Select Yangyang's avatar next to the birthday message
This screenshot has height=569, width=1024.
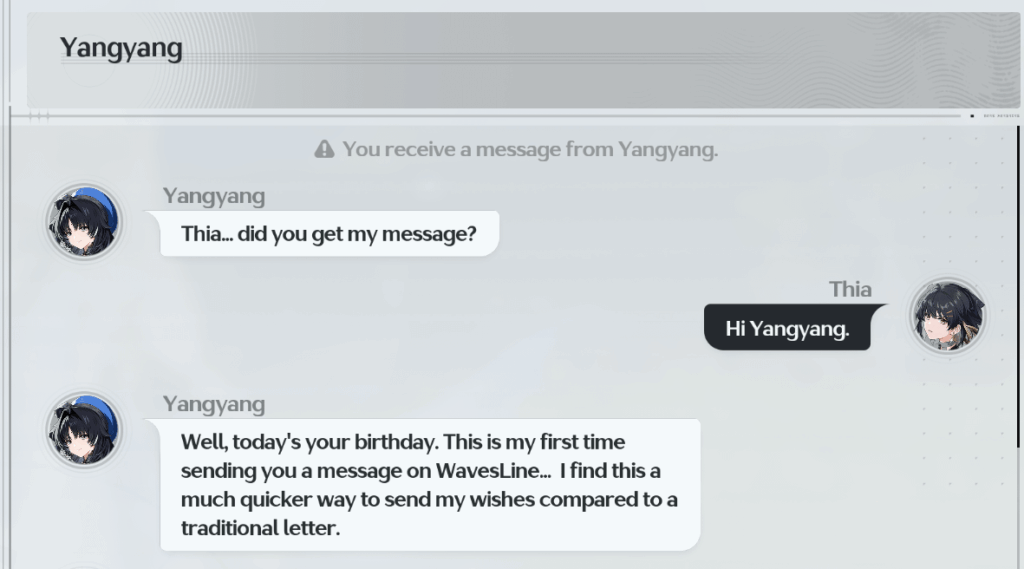84,430
